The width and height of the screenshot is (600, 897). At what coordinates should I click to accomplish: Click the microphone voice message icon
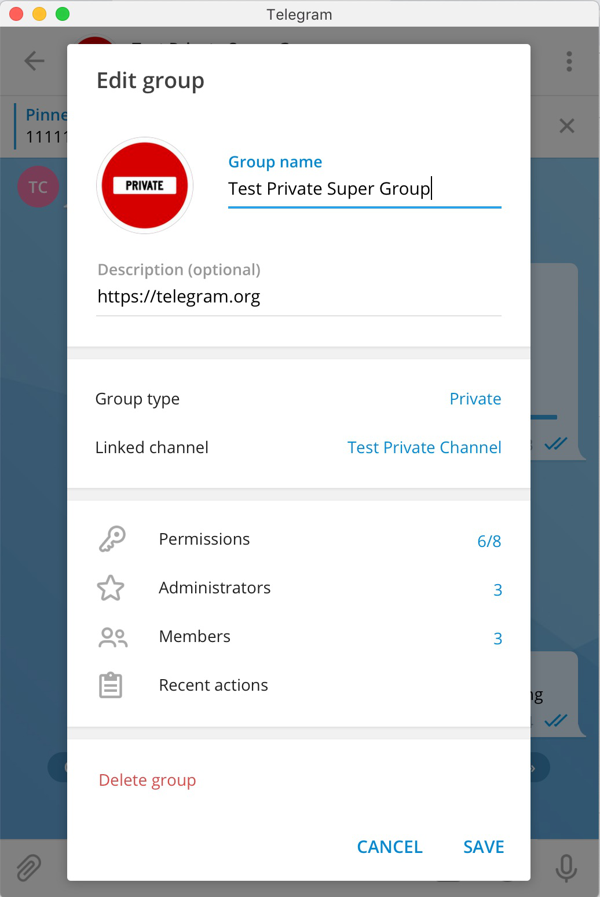click(x=566, y=868)
